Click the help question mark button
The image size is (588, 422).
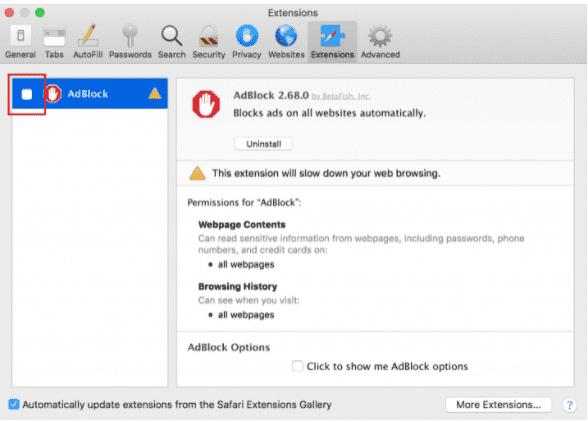coord(569,405)
